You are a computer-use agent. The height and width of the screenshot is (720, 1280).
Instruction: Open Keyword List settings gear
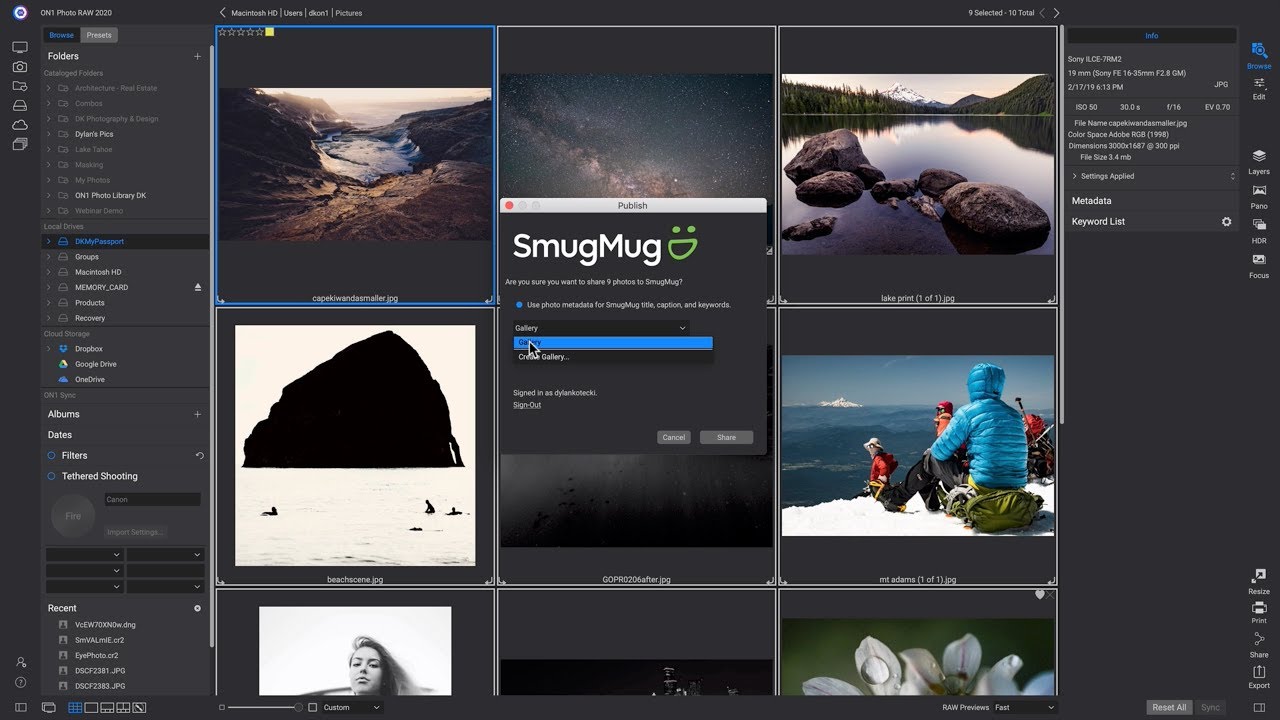(x=1227, y=222)
